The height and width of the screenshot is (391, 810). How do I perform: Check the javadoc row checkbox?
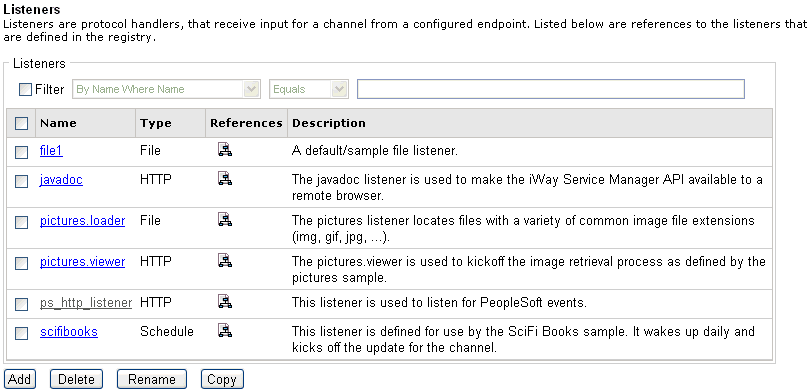[x=21, y=181]
